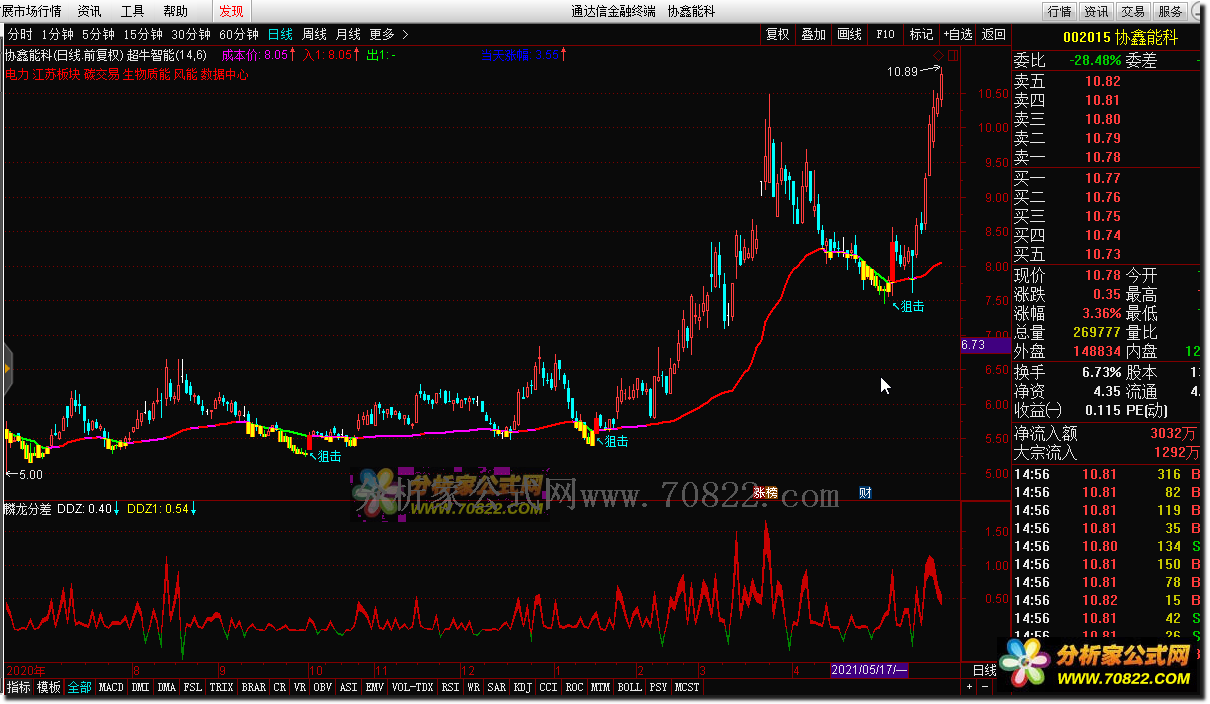Click the 财 marker on chart

(866, 492)
